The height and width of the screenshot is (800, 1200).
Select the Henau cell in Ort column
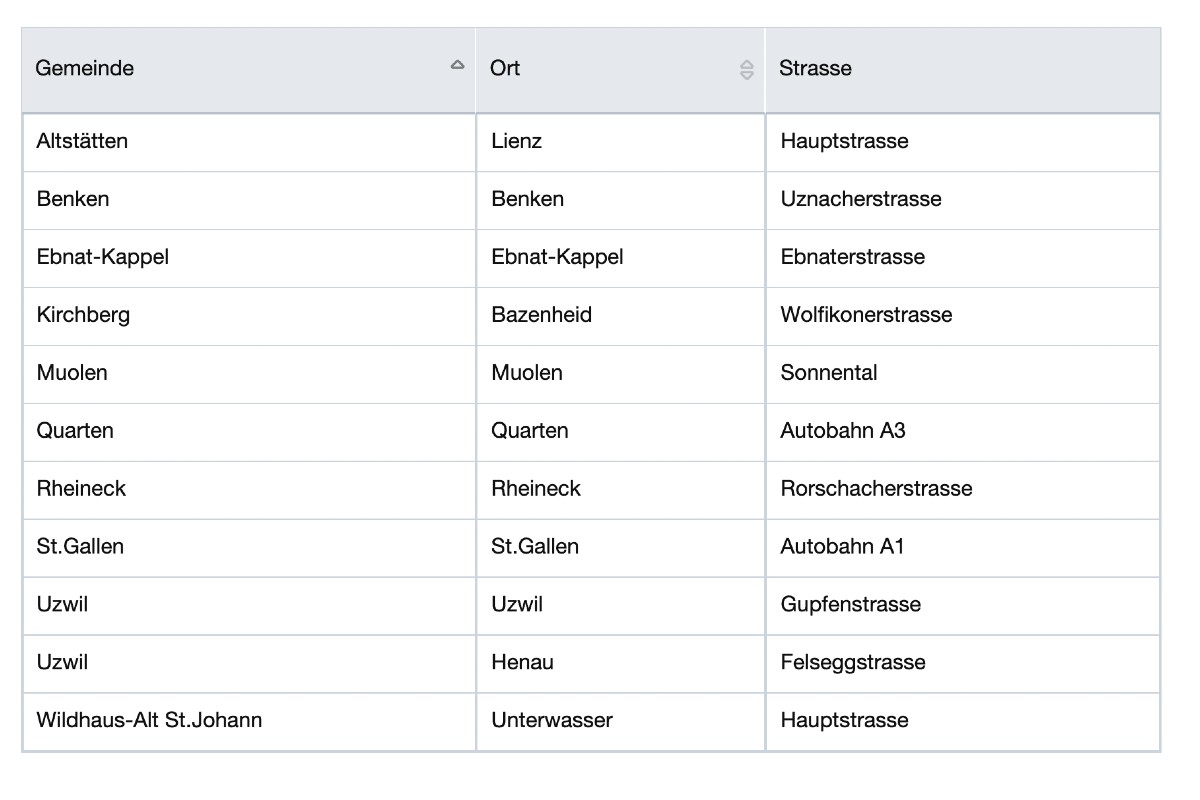pyautogui.click(x=522, y=663)
